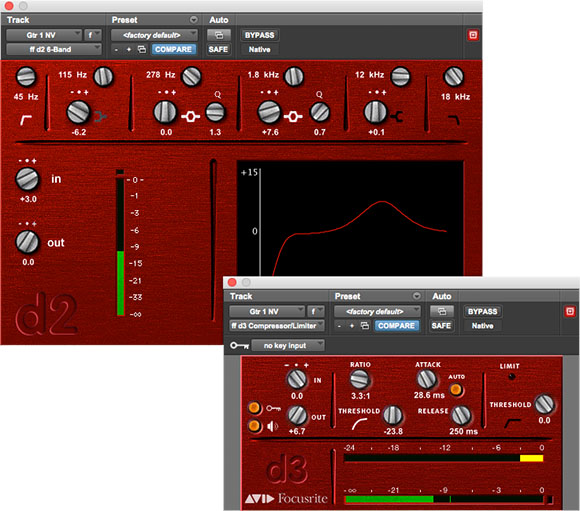Click the d2 input gain knob
Viewport: 580px width, 511px height.
pos(27,179)
